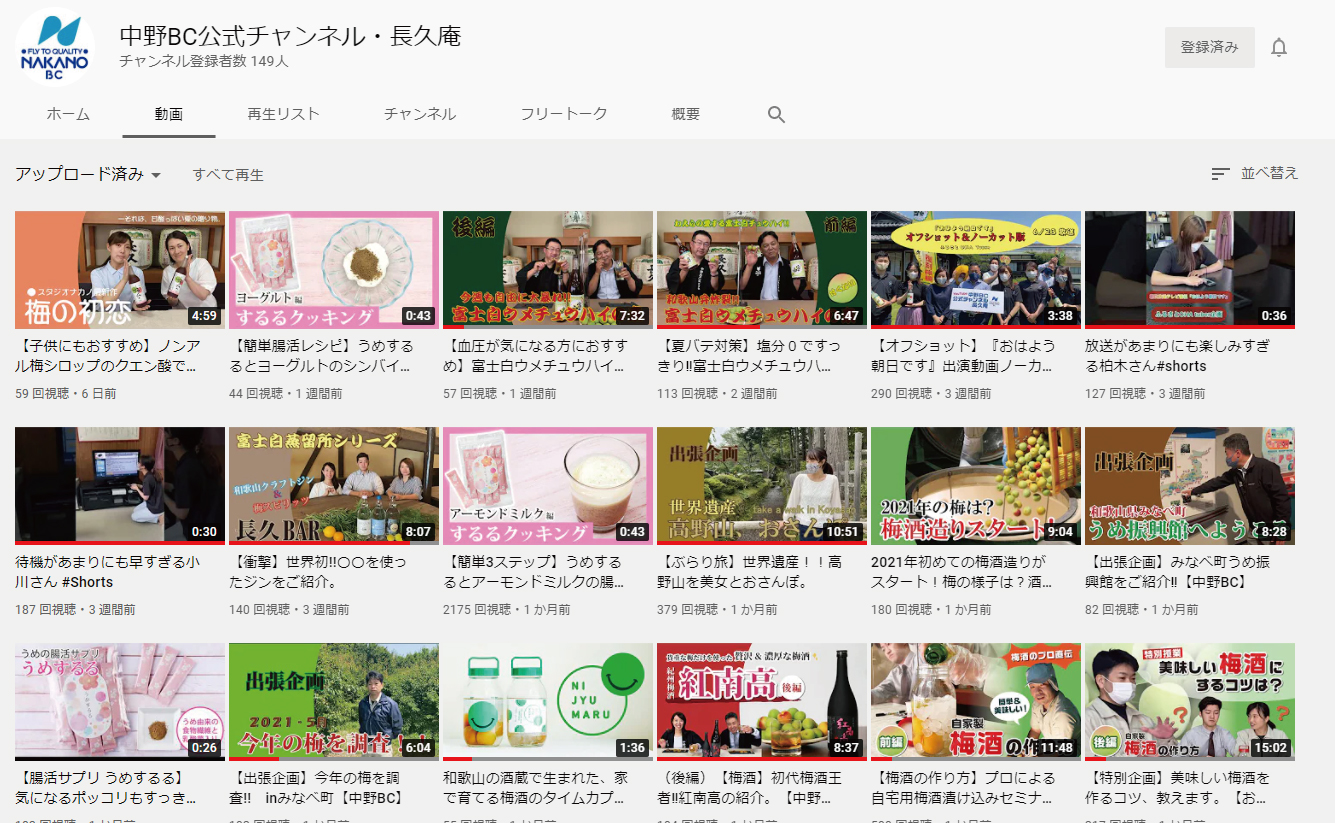
Task: Open the フリートーク tab
Action: pyautogui.click(x=564, y=114)
